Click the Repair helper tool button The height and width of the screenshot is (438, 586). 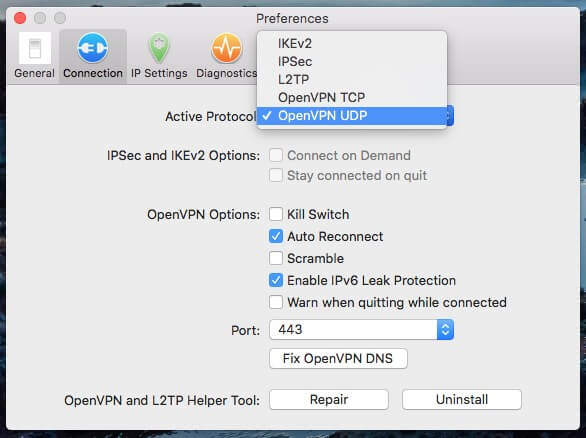(329, 400)
